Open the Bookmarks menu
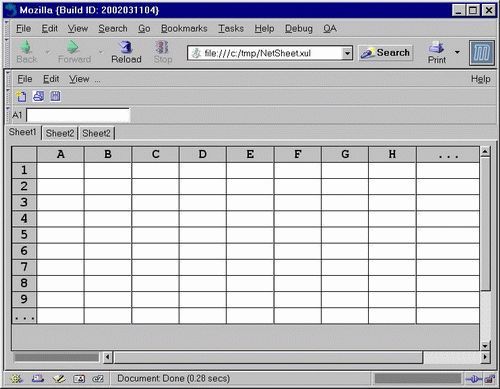The image size is (500, 389). 184,29
